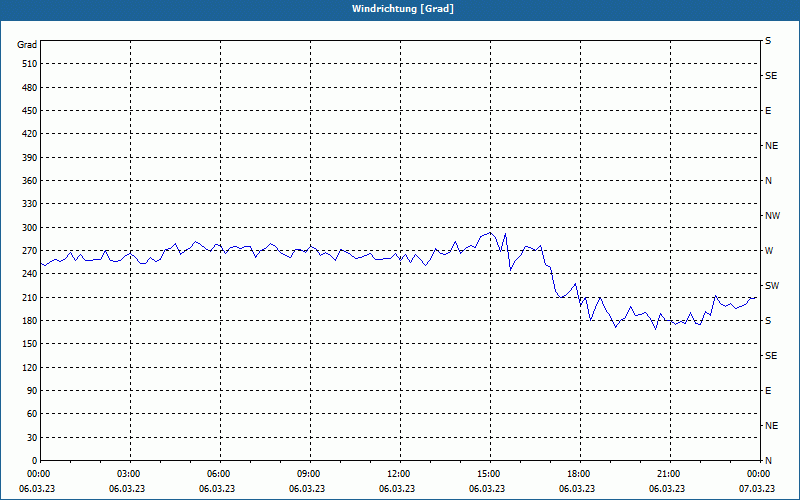This screenshot has height=500, width=800.
Task: Click the y-axis value "360"
Action: point(30,181)
